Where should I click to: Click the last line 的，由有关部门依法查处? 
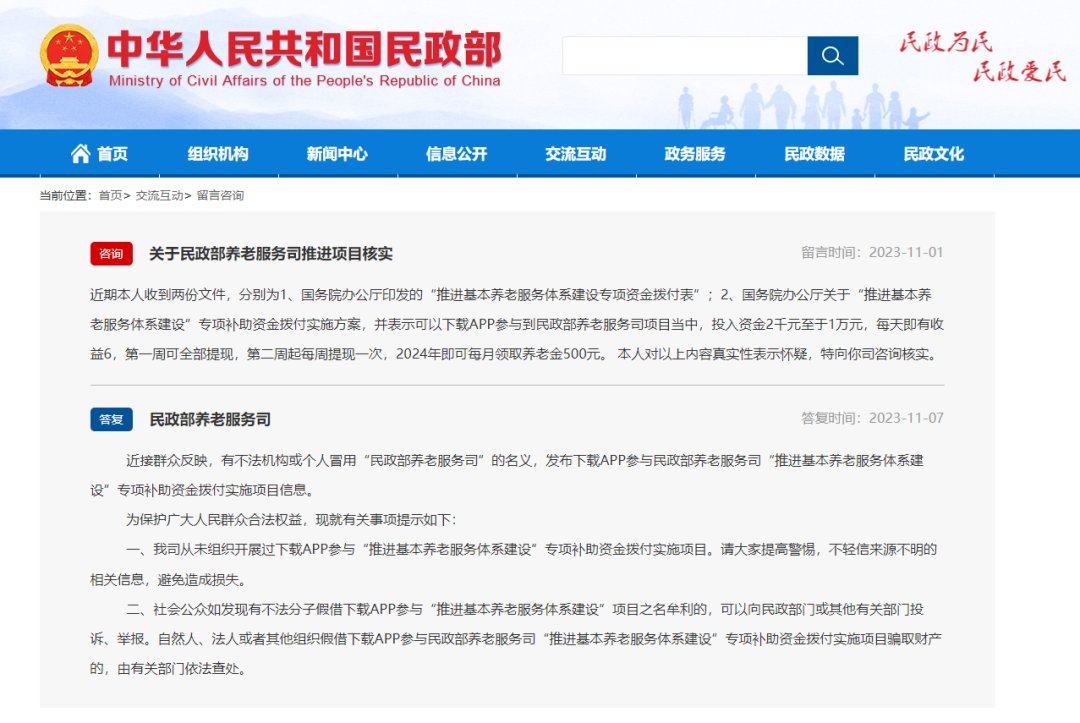click(168, 669)
